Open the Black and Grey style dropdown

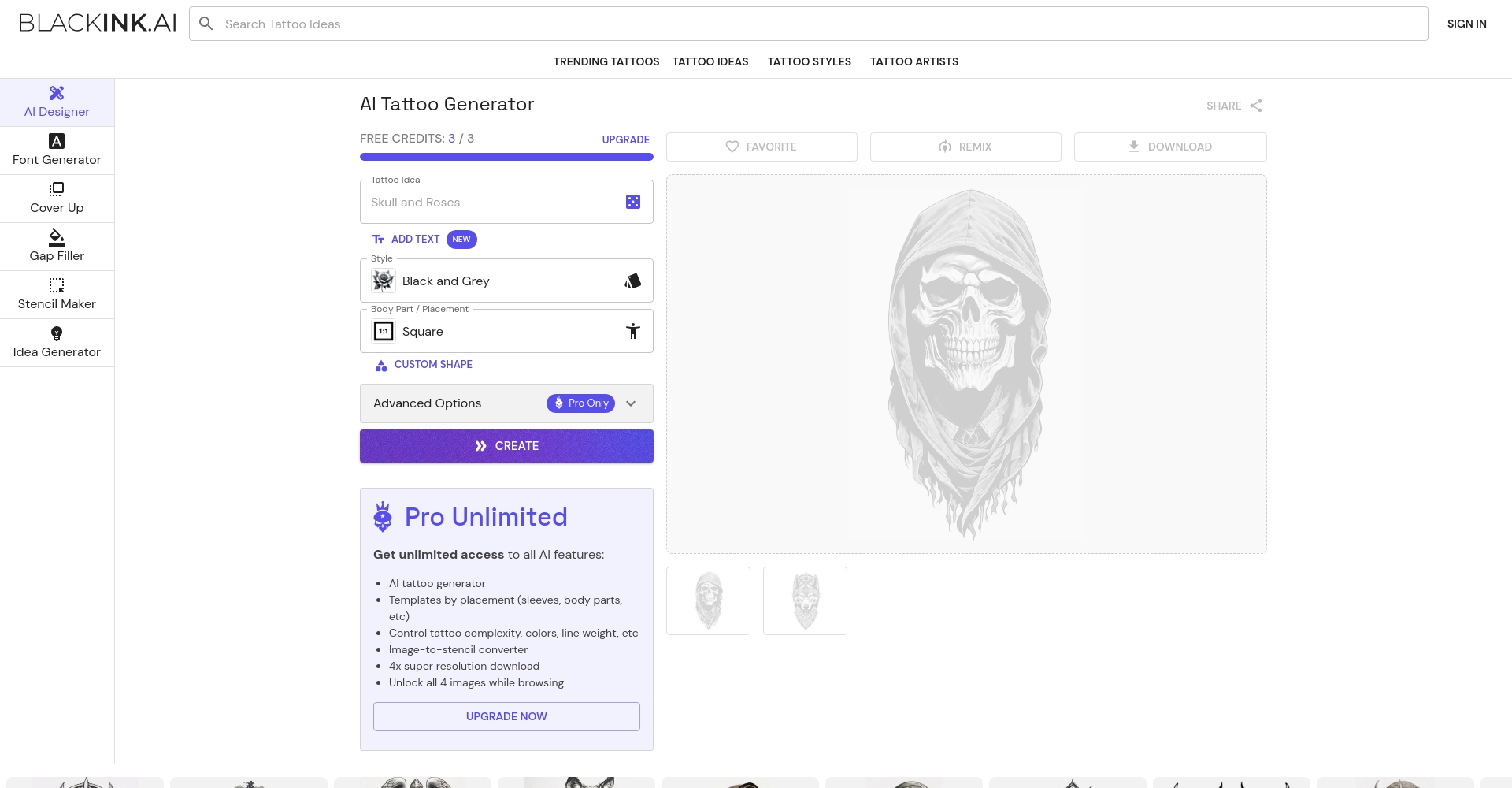(506, 281)
